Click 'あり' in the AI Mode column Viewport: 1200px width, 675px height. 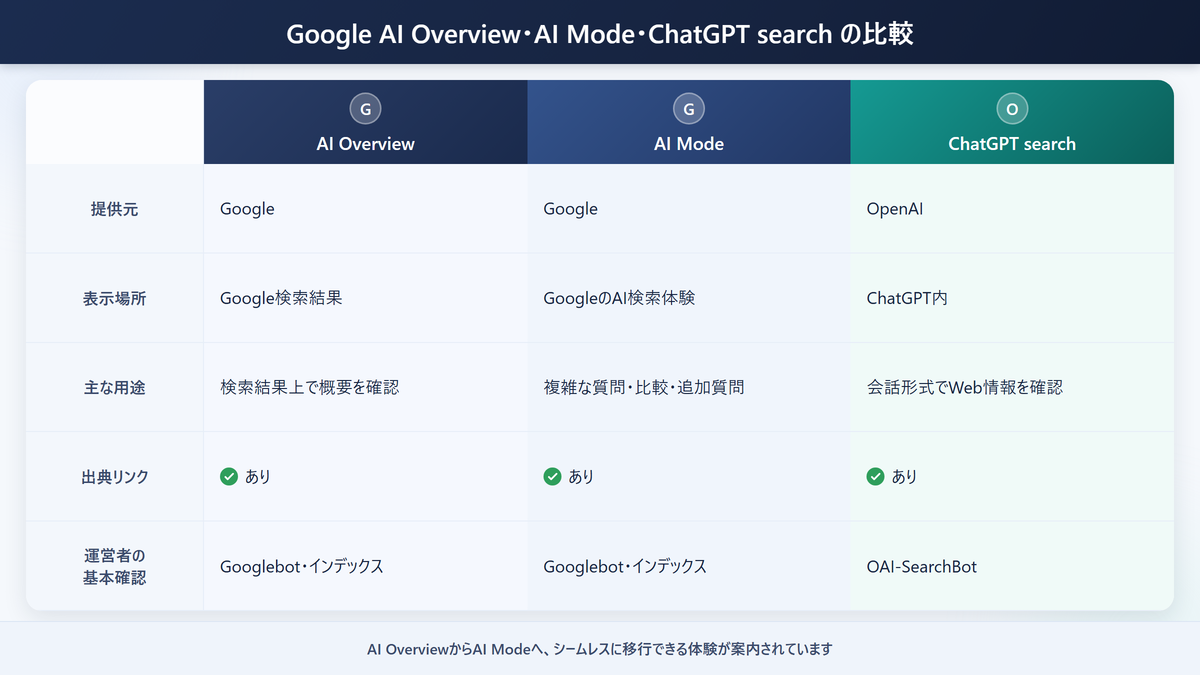(x=581, y=477)
